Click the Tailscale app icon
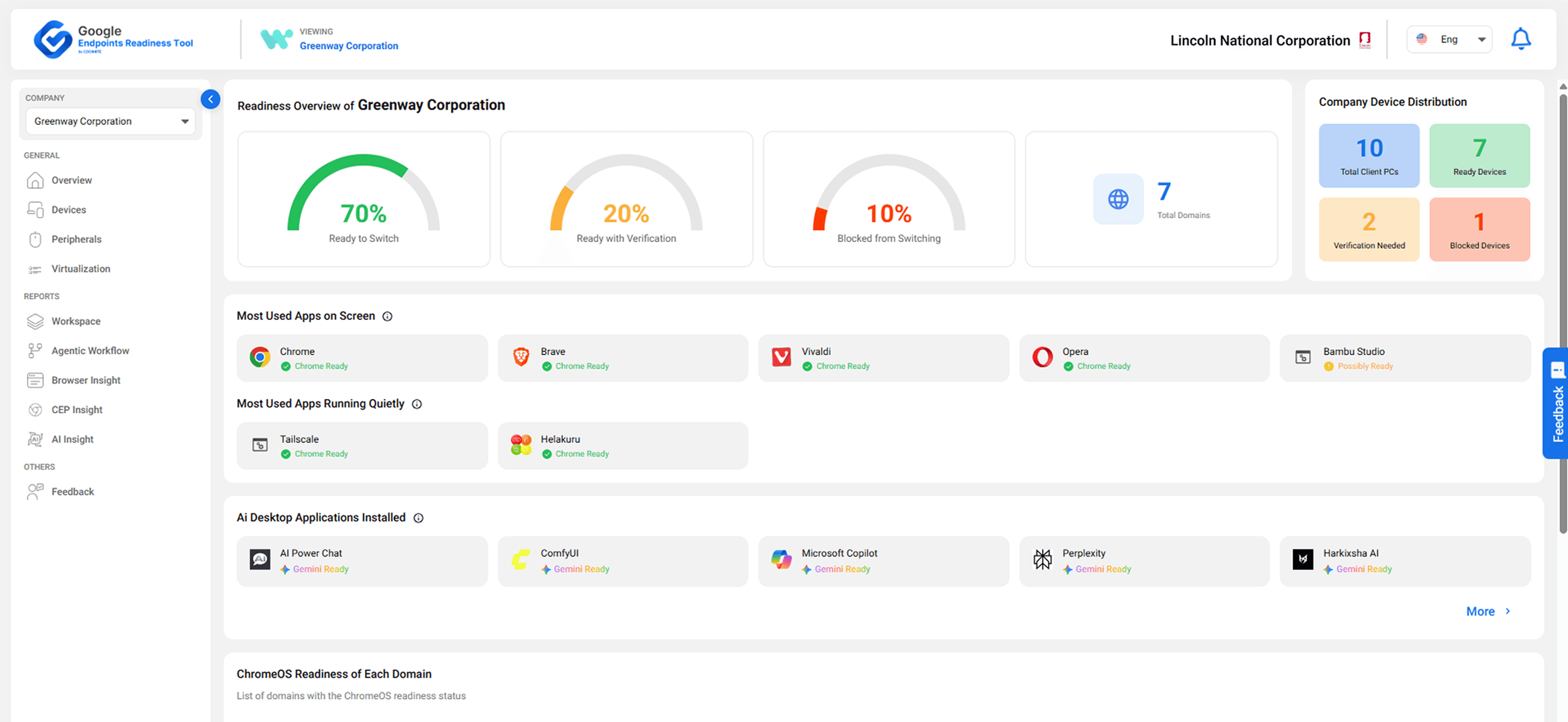This screenshot has width=1568, height=722. point(260,445)
